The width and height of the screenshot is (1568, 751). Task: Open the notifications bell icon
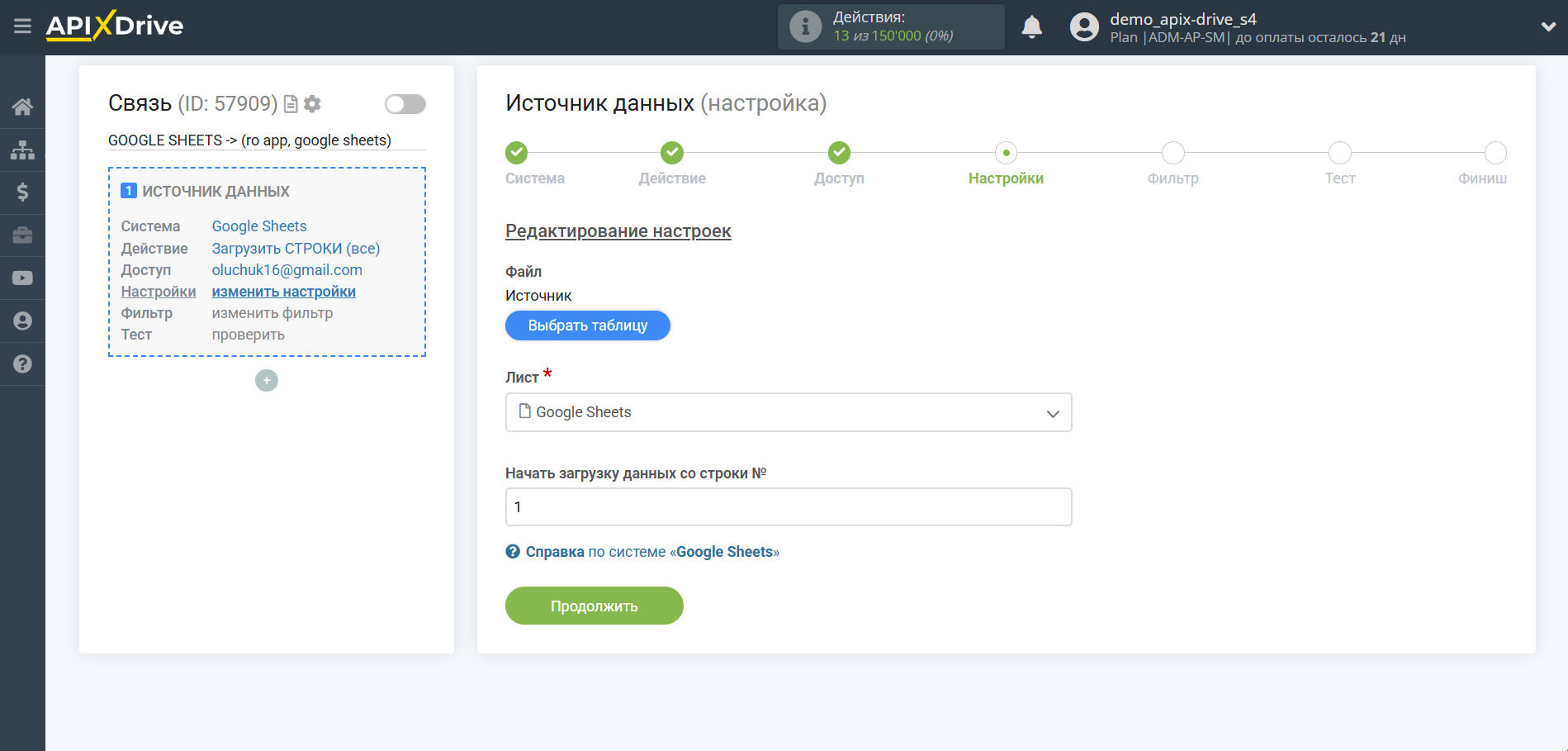click(1030, 26)
